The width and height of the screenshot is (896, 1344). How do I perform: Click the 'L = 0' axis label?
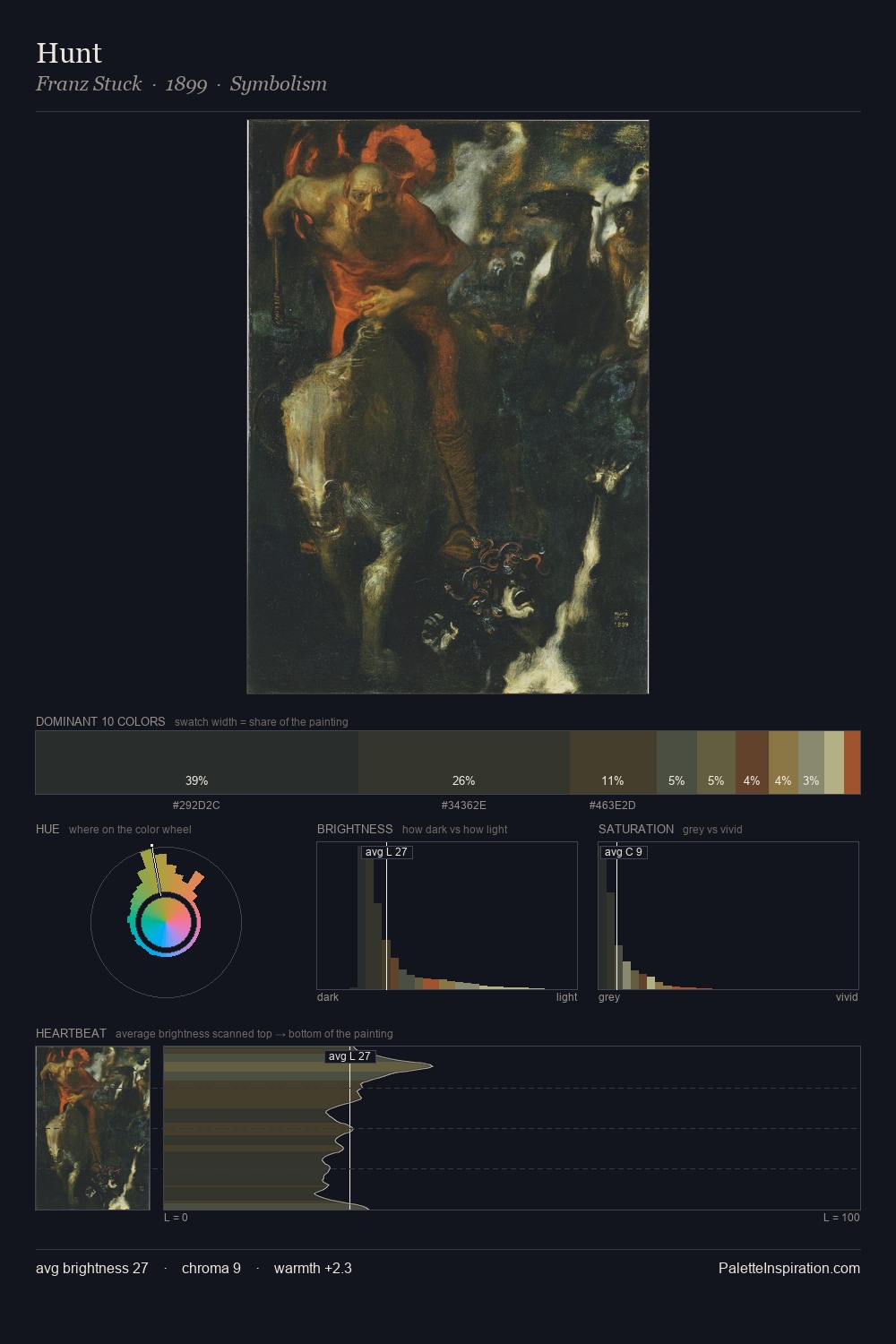click(176, 1218)
